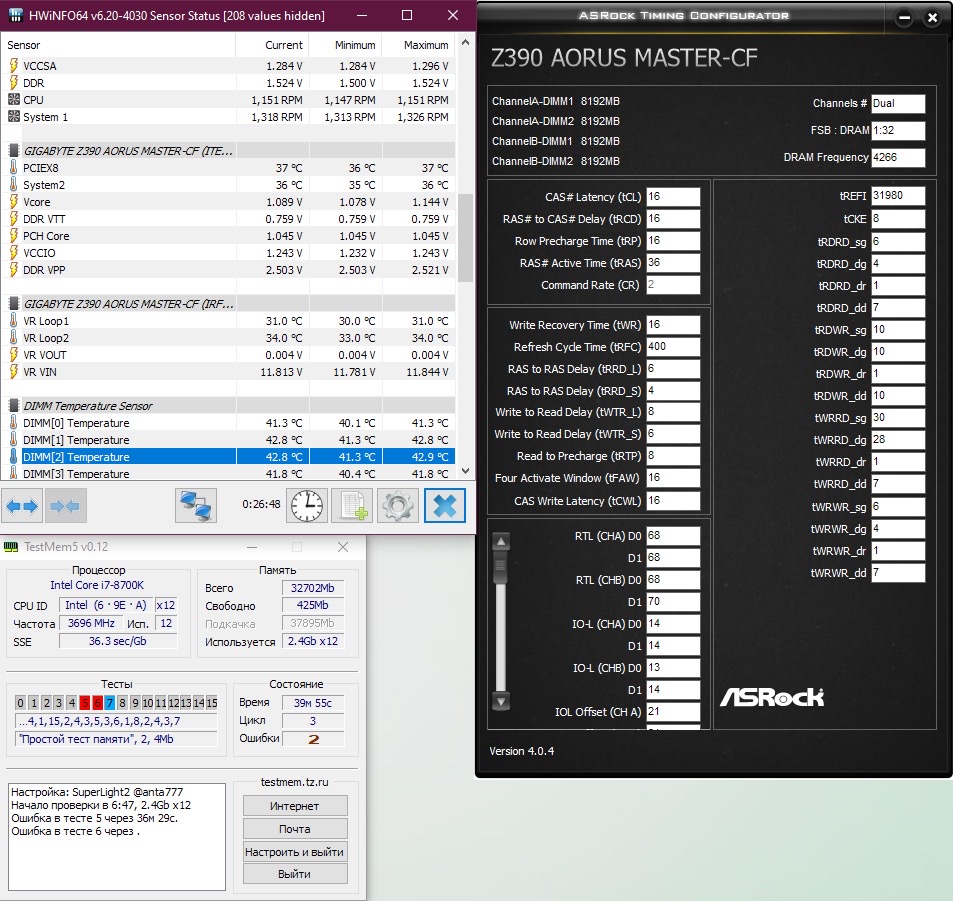Click the Всего 32702Mb value
Image resolution: width=953 pixels, height=901 pixels.
(313, 588)
